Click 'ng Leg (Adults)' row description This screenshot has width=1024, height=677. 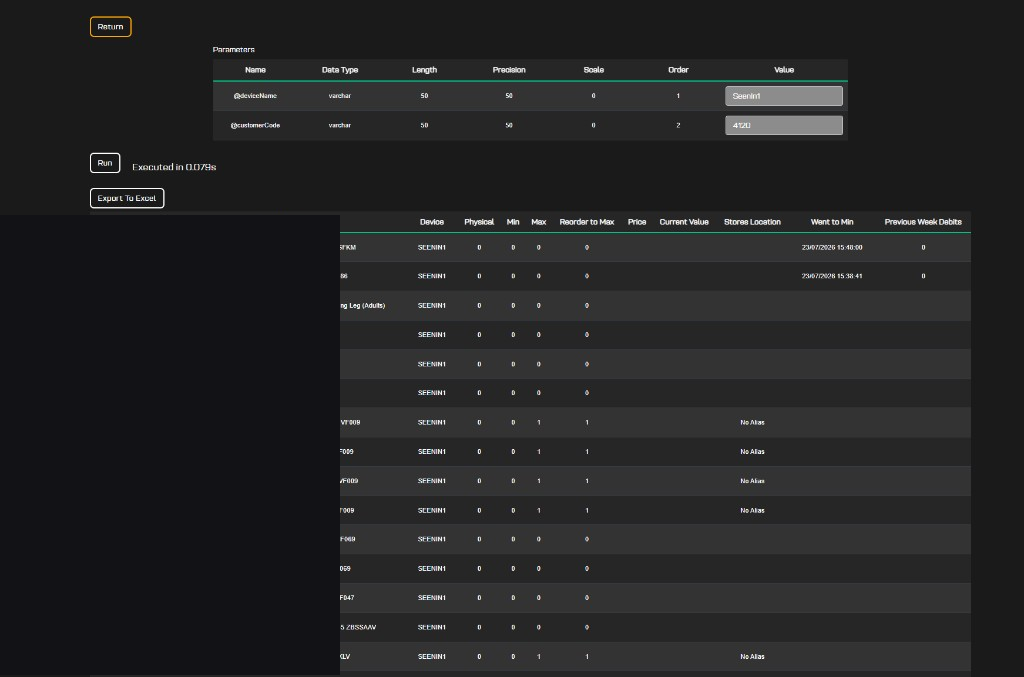coord(362,306)
